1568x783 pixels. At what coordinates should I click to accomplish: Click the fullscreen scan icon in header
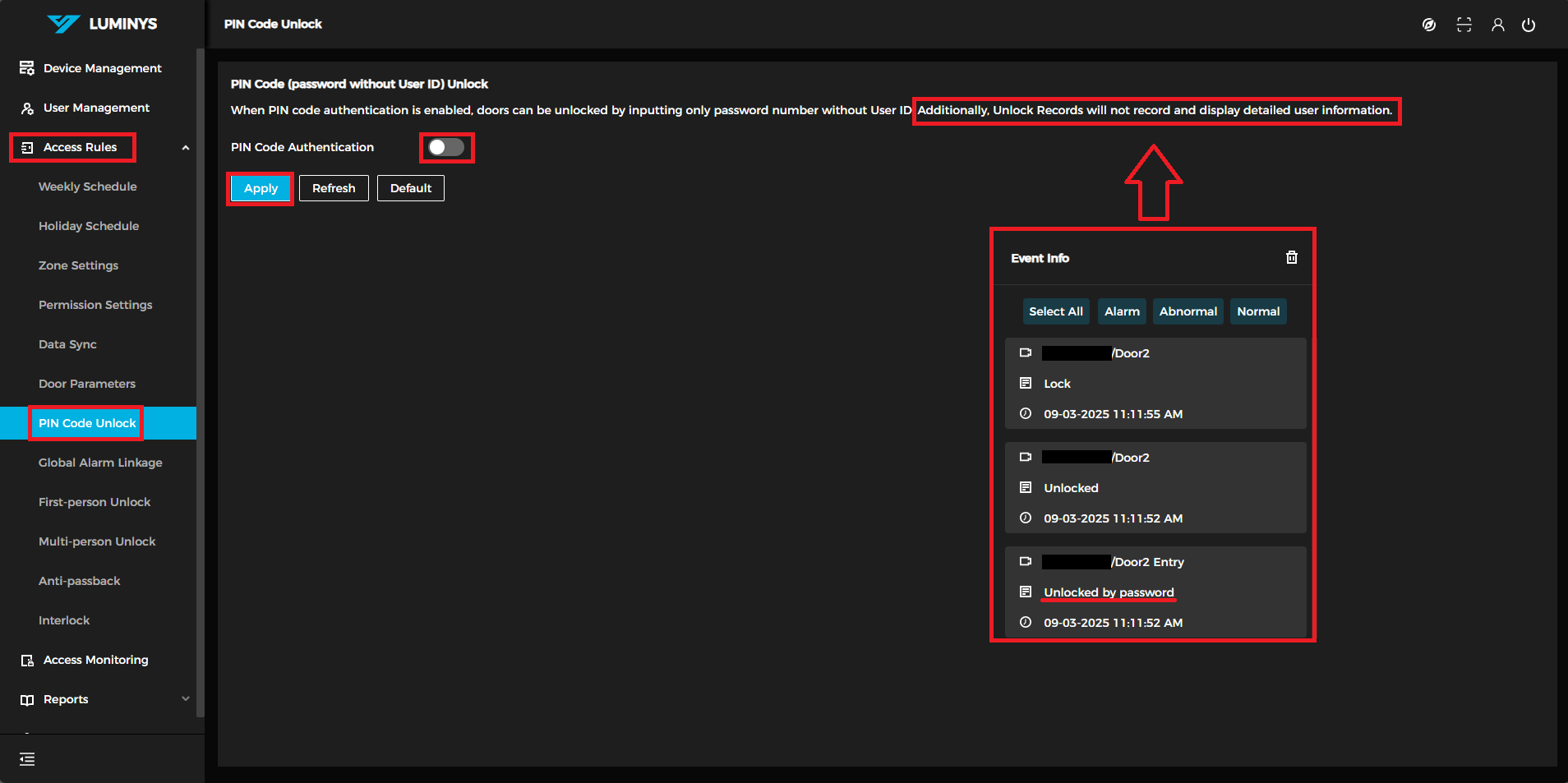point(1464,25)
